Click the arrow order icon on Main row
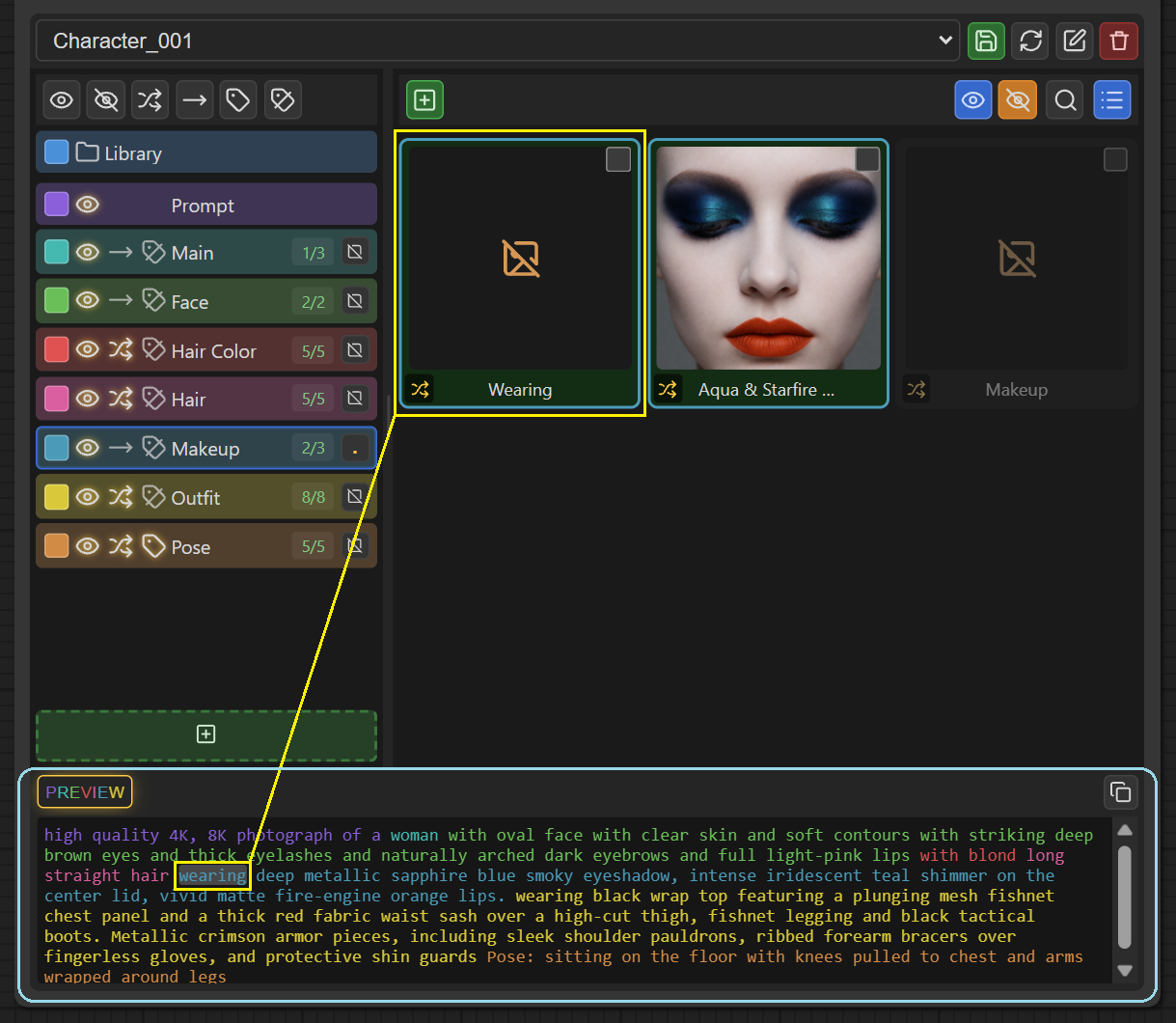 click(121, 253)
